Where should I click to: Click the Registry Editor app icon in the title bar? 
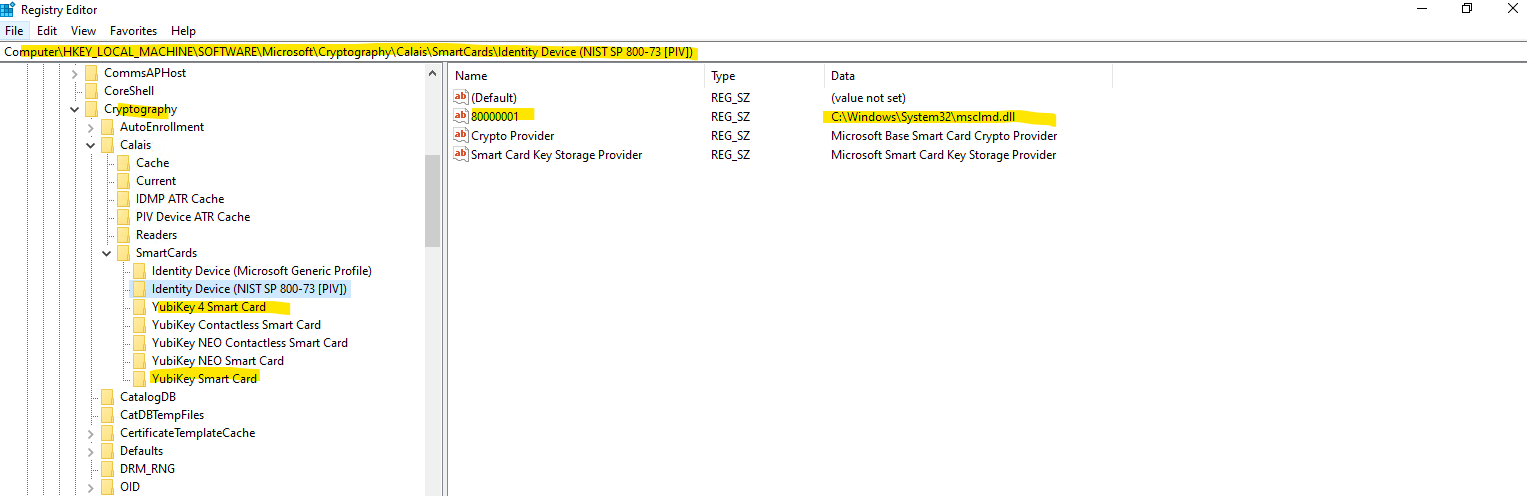[7, 8]
